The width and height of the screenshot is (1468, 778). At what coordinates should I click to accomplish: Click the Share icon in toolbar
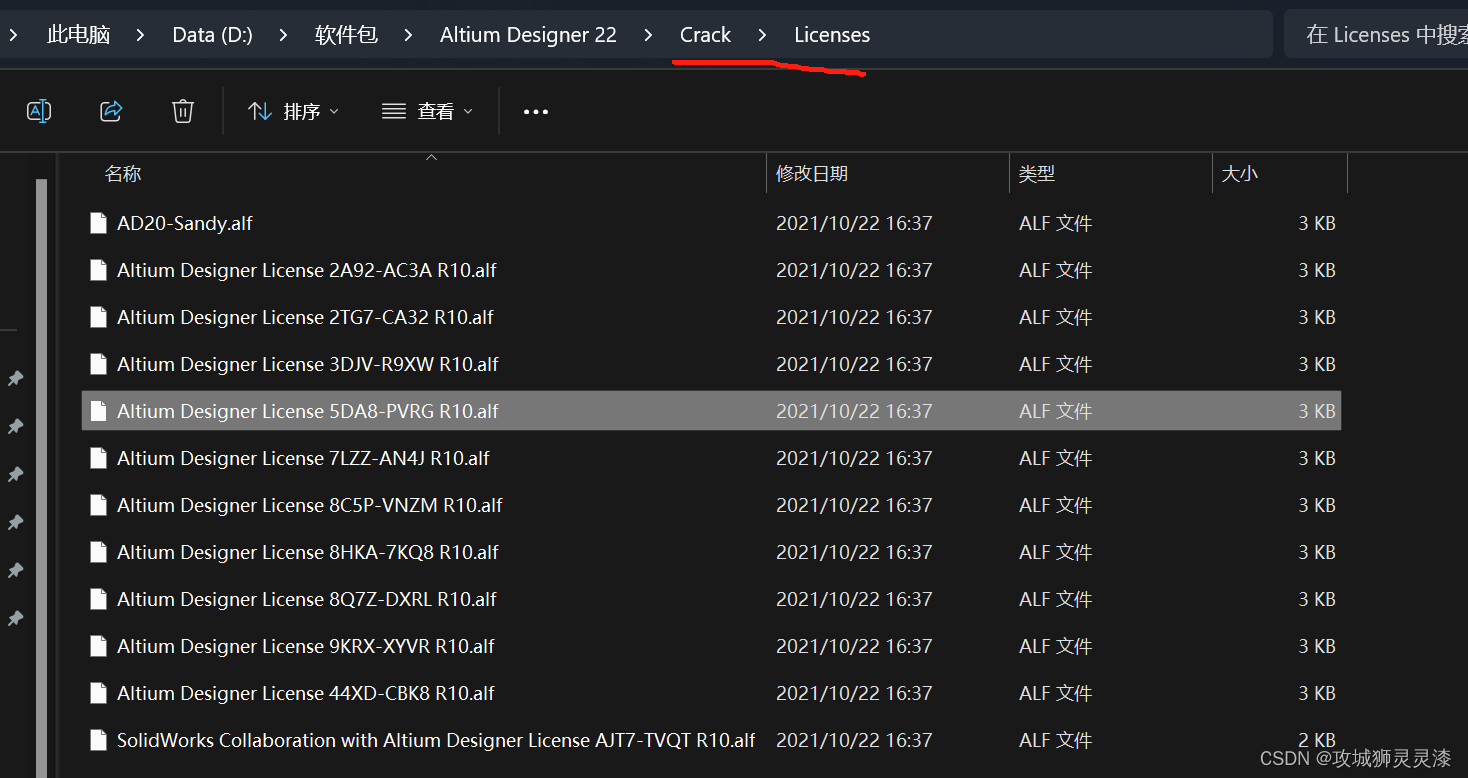pos(111,111)
